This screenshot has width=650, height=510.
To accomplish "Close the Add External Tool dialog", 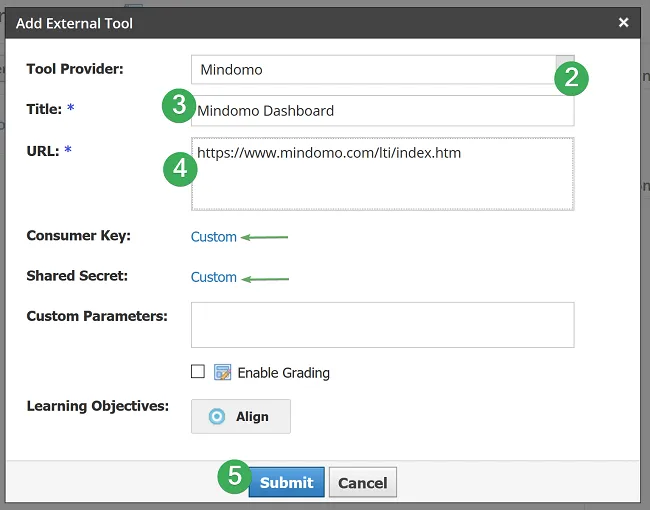I will coord(623,22).
